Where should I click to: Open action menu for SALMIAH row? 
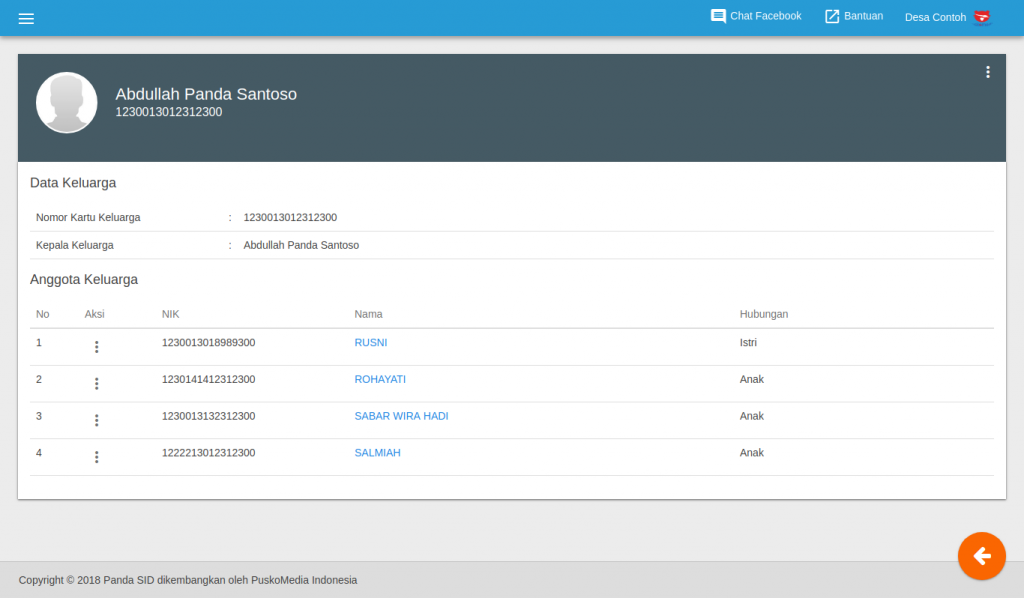click(x=97, y=457)
